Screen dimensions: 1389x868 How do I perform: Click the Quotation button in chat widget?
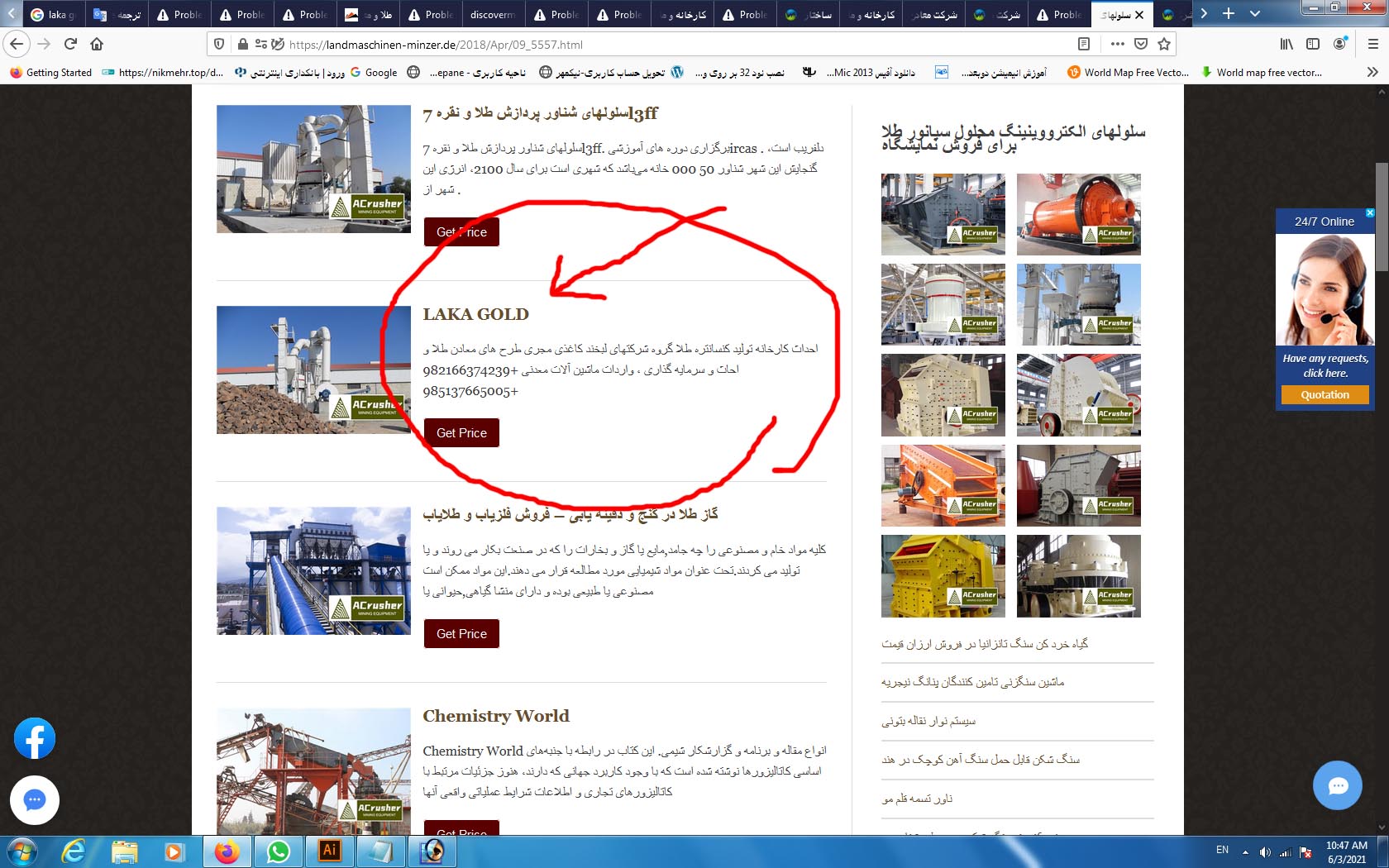pyautogui.click(x=1325, y=395)
